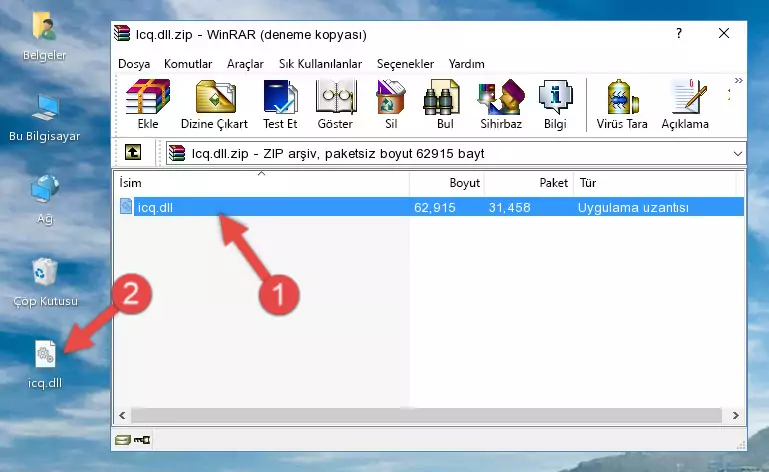Open the Dosya menu
The width and height of the screenshot is (769, 472).
(x=134, y=64)
